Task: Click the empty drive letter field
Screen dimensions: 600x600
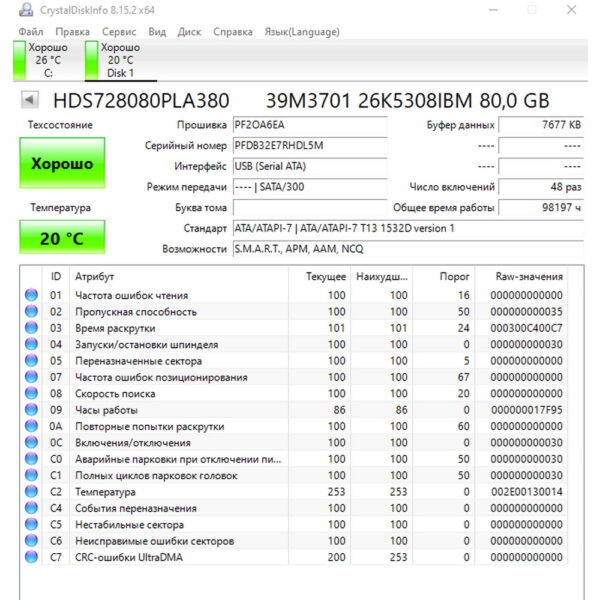Action: [x=310, y=207]
